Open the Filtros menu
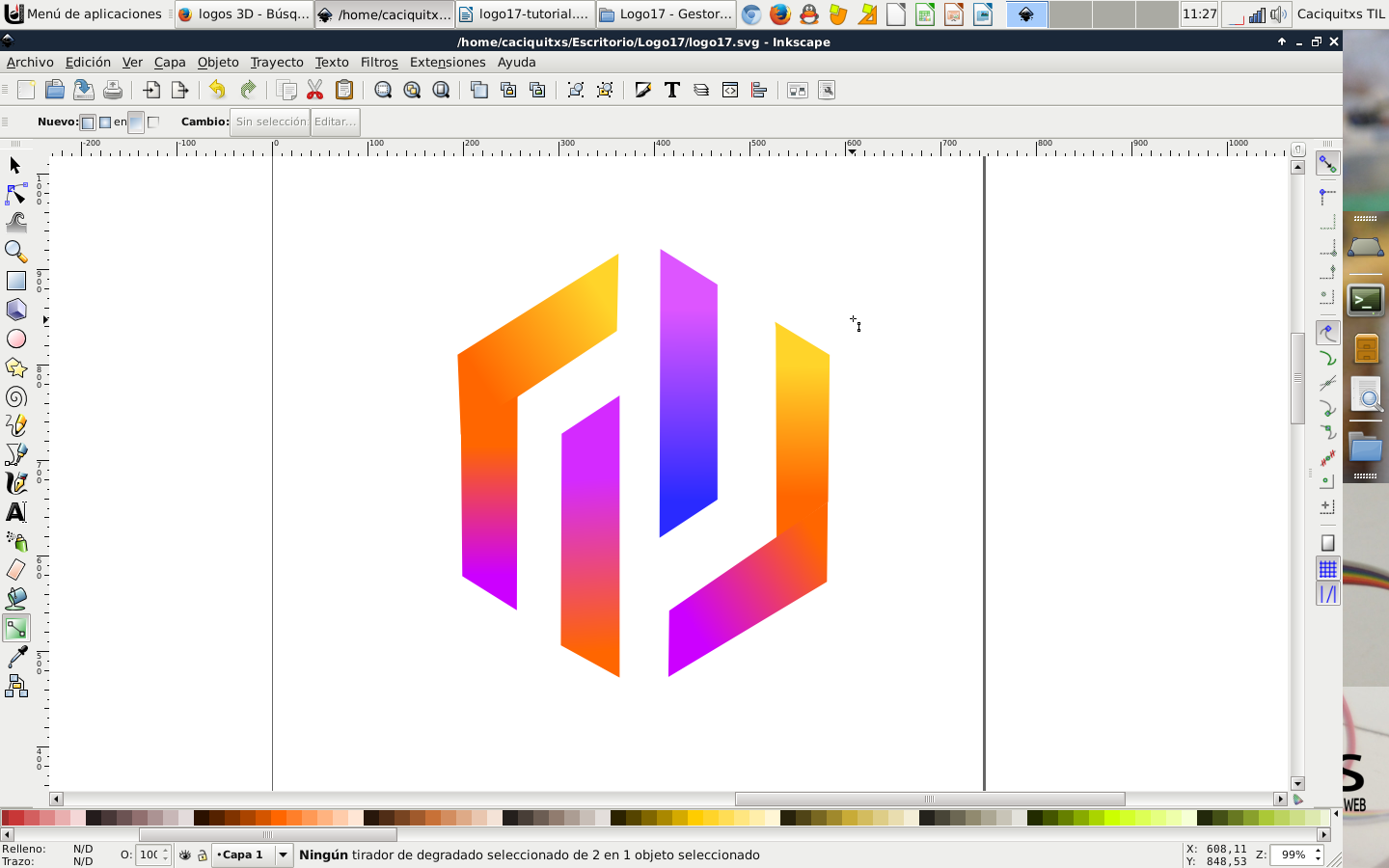1389x868 pixels. 379,62
